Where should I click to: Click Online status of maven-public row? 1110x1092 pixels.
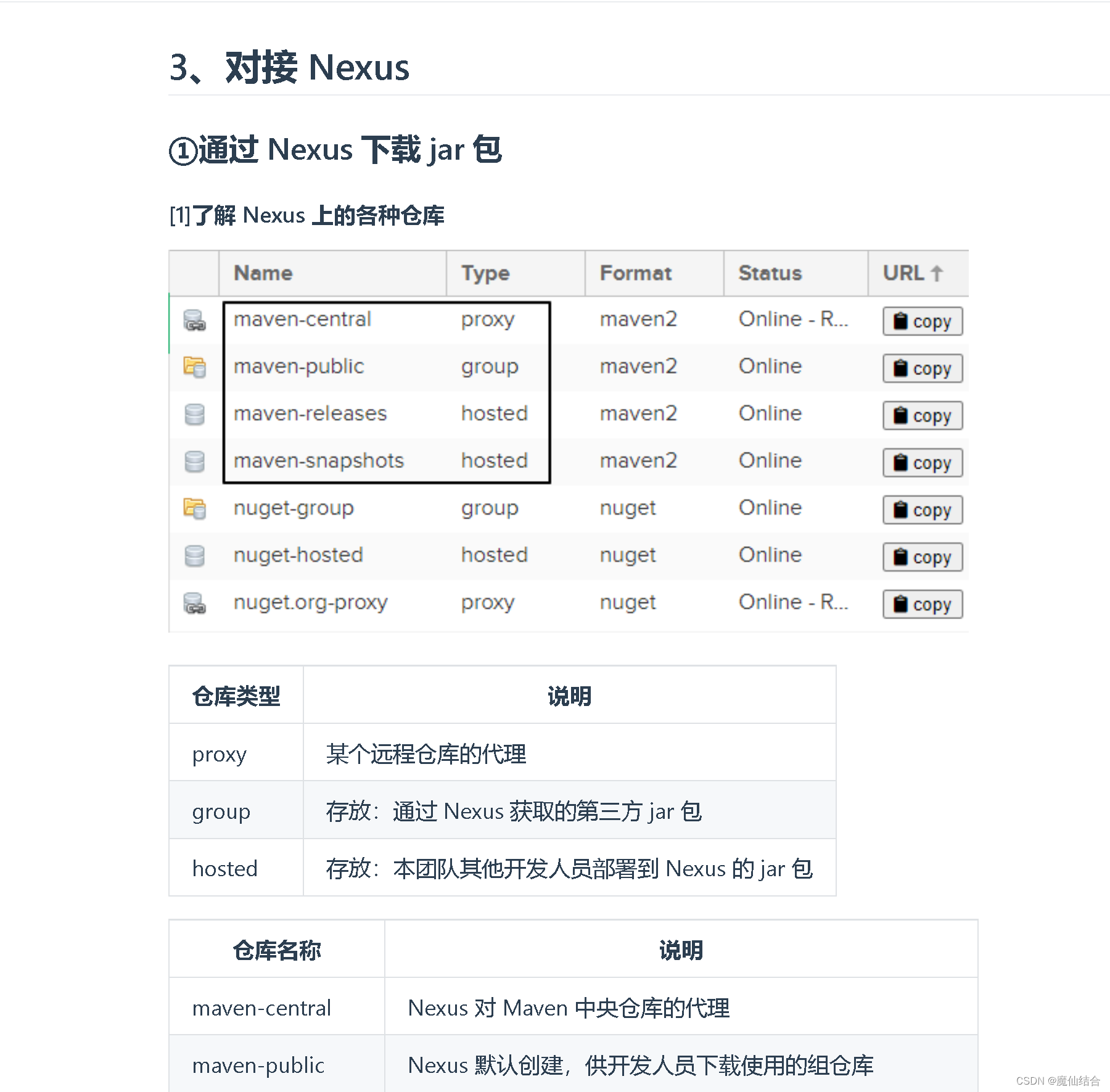click(x=770, y=367)
